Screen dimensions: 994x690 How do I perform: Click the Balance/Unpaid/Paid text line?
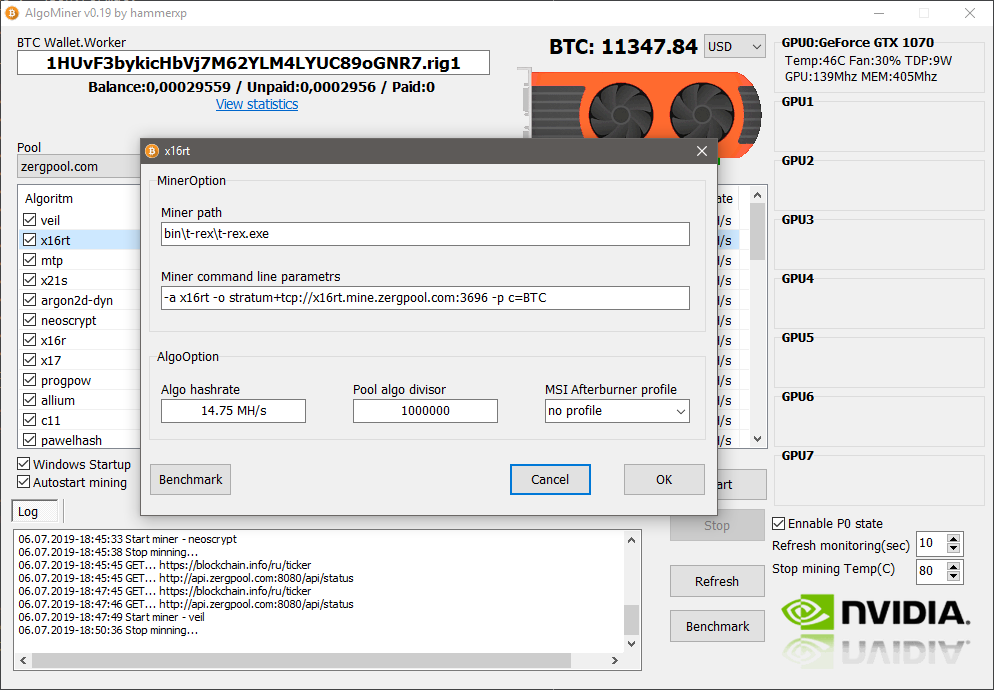[x=261, y=87]
